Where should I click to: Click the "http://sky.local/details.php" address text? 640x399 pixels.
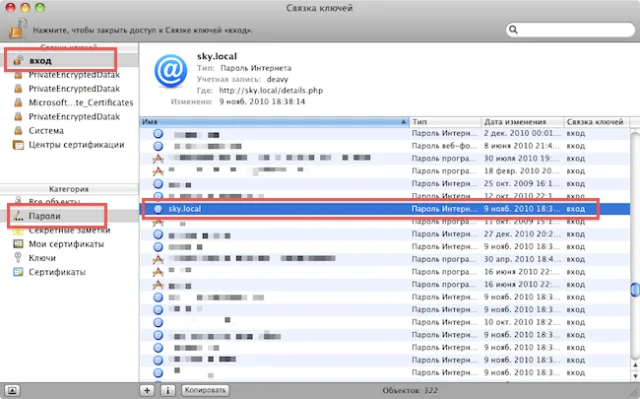[271, 90]
